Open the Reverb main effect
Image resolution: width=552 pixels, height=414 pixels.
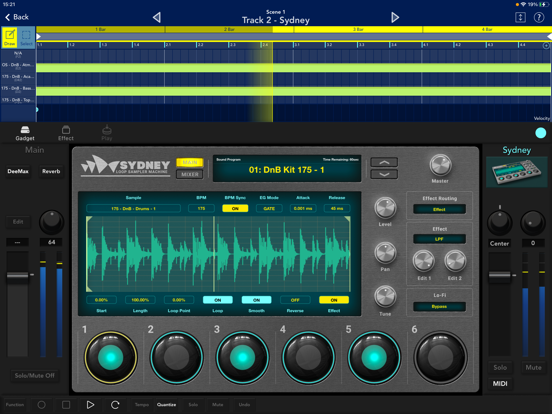(x=51, y=171)
